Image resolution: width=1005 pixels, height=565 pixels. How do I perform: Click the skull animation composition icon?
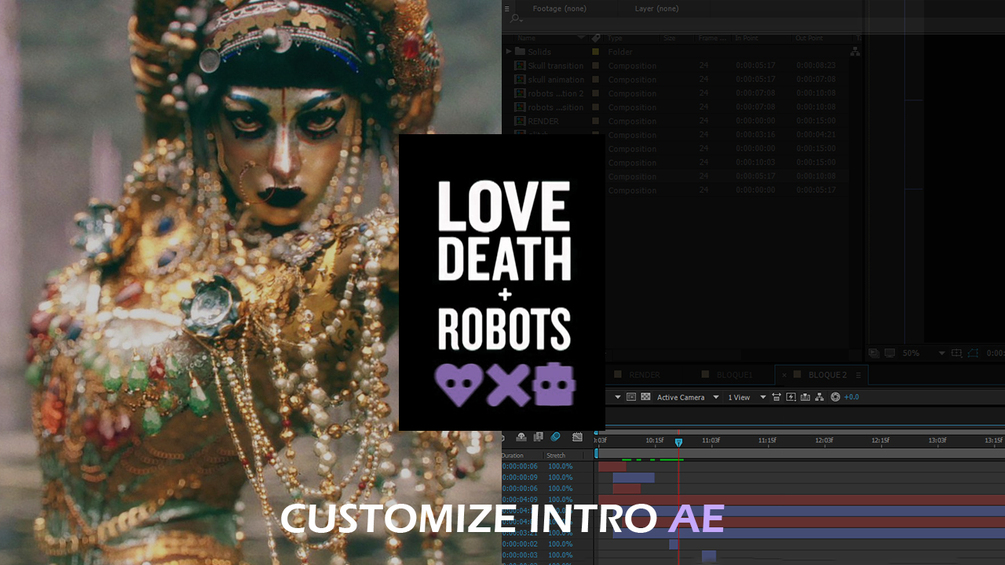pyautogui.click(x=520, y=79)
